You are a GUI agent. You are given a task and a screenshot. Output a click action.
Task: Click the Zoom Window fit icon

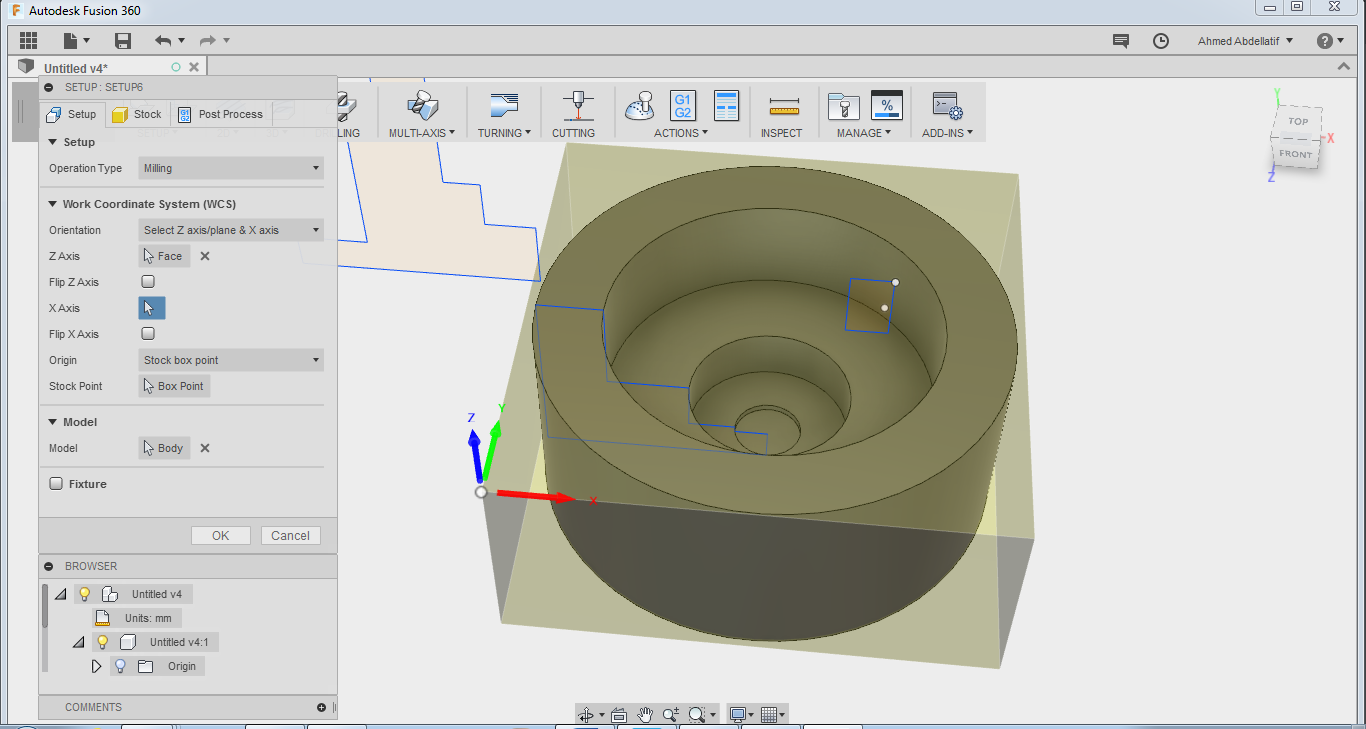click(x=697, y=715)
